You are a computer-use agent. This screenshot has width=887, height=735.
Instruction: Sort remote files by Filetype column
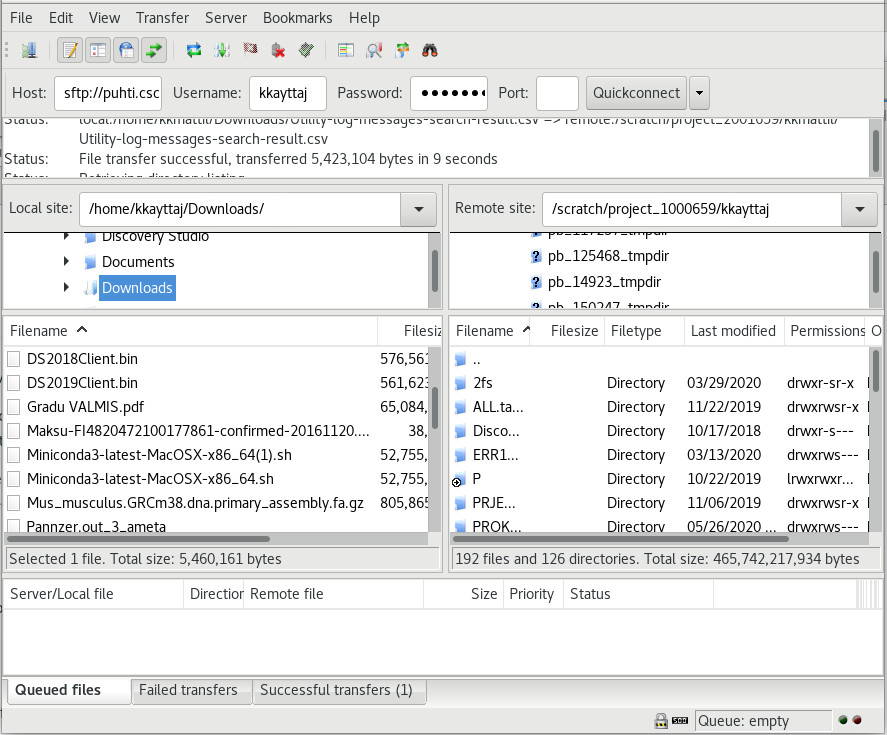click(x=644, y=331)
